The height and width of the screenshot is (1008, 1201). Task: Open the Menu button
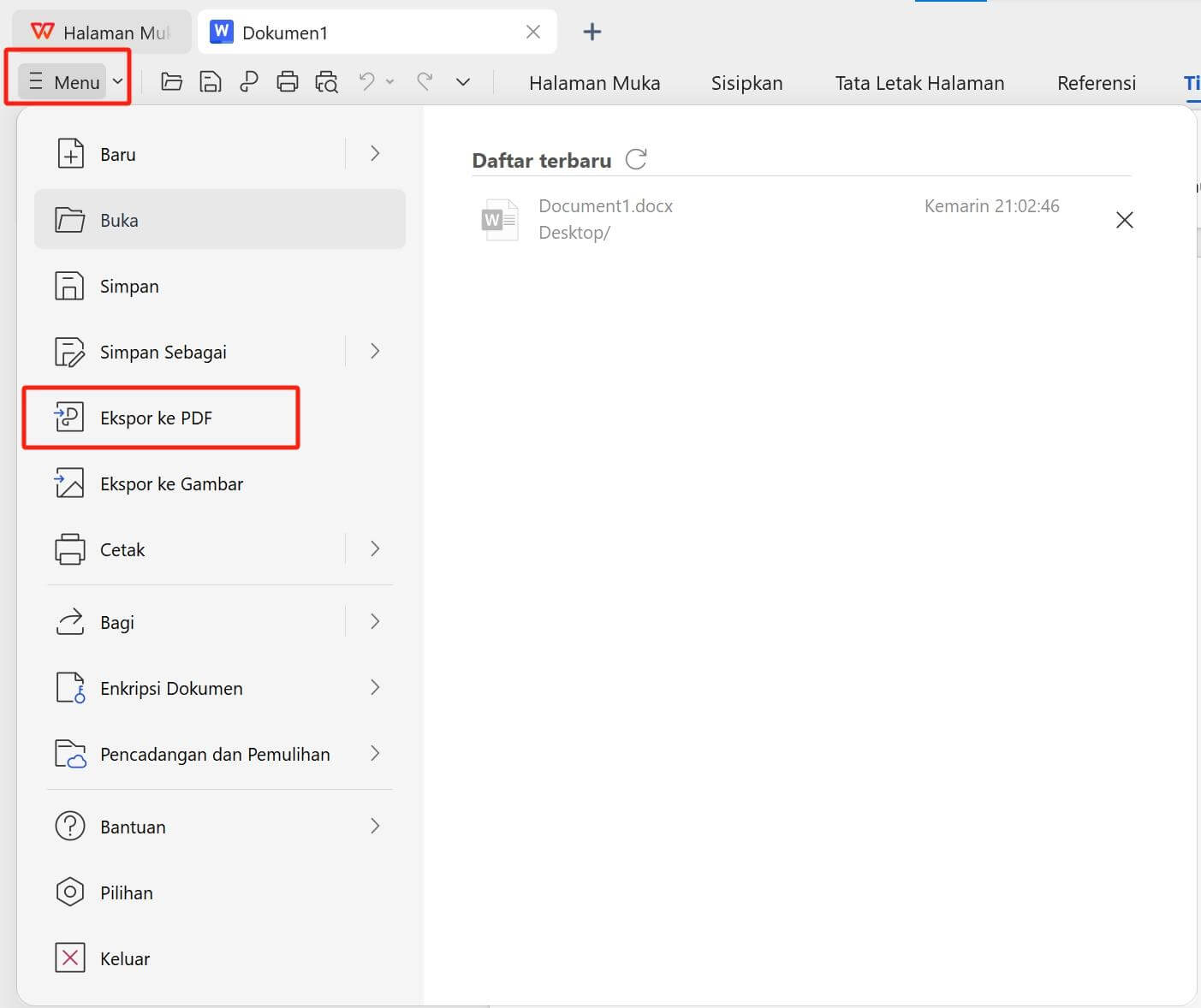coord(67,82)
